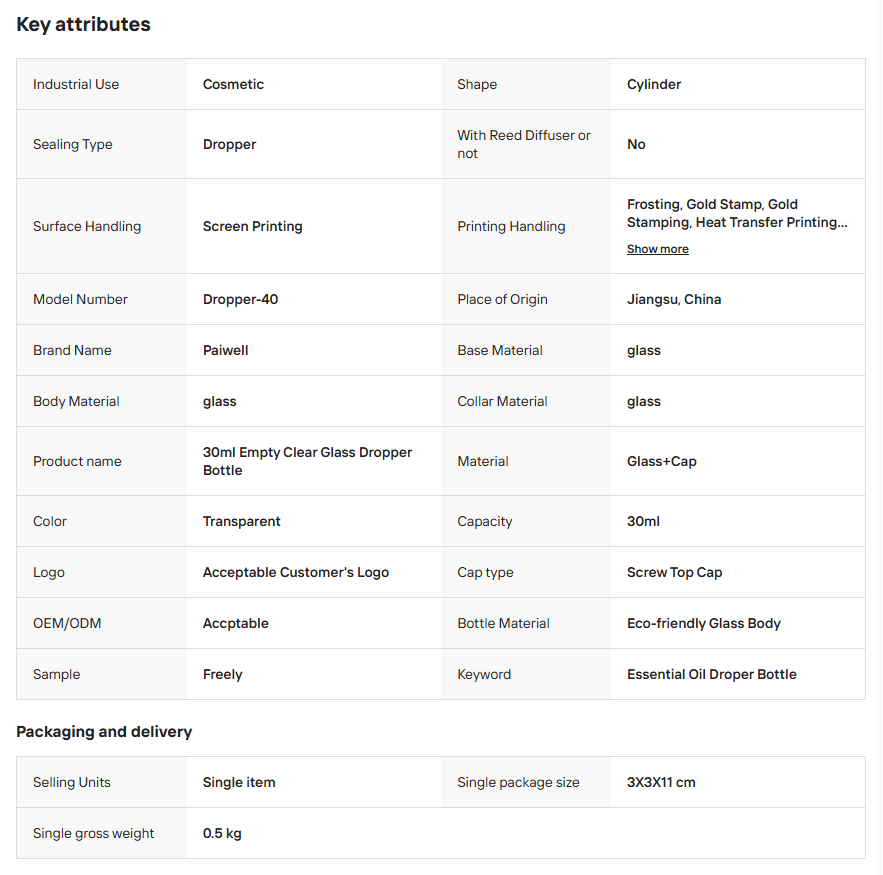Viewport: 883px width, 875px height.
Task: Click the Single item selling units value
Action: coord(239,783)
